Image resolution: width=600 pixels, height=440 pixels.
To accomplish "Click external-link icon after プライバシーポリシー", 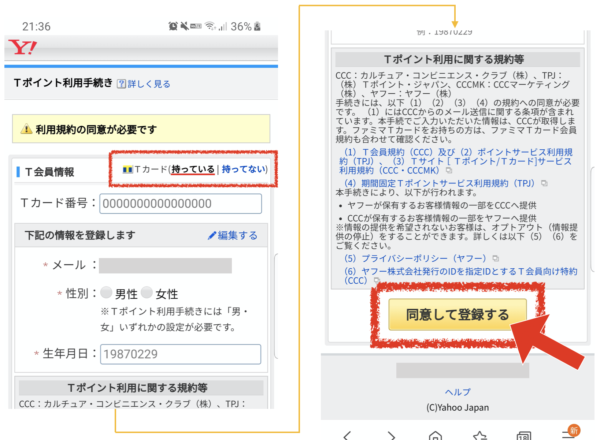I will 495,259.
